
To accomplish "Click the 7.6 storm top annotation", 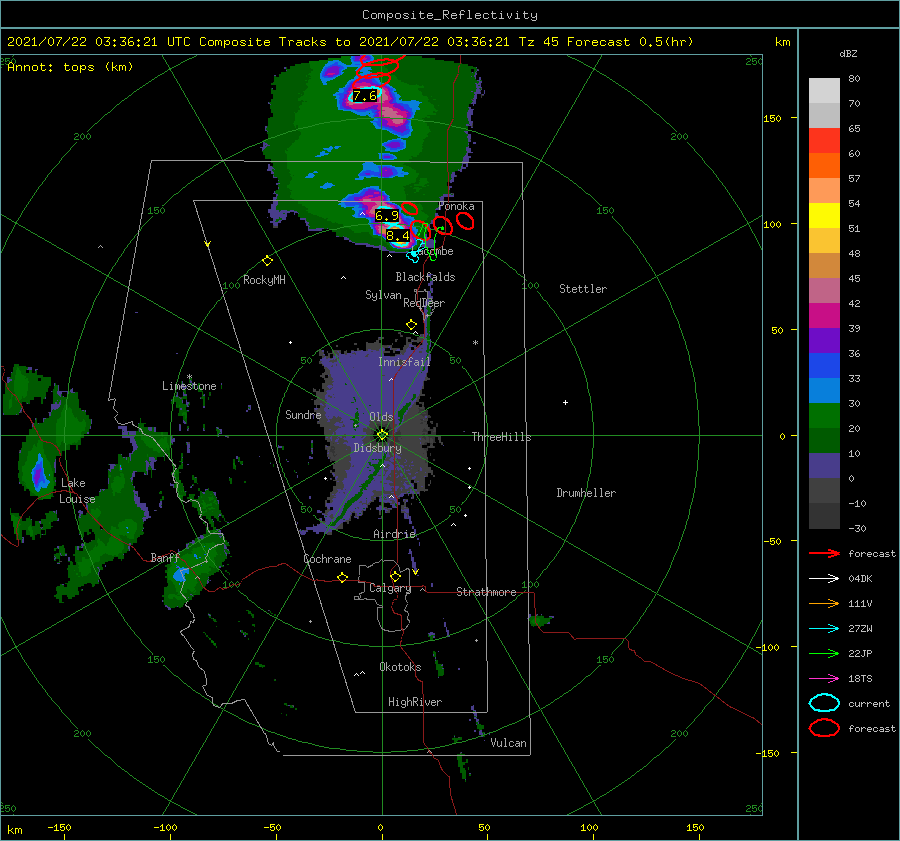I will click(365, 95).
